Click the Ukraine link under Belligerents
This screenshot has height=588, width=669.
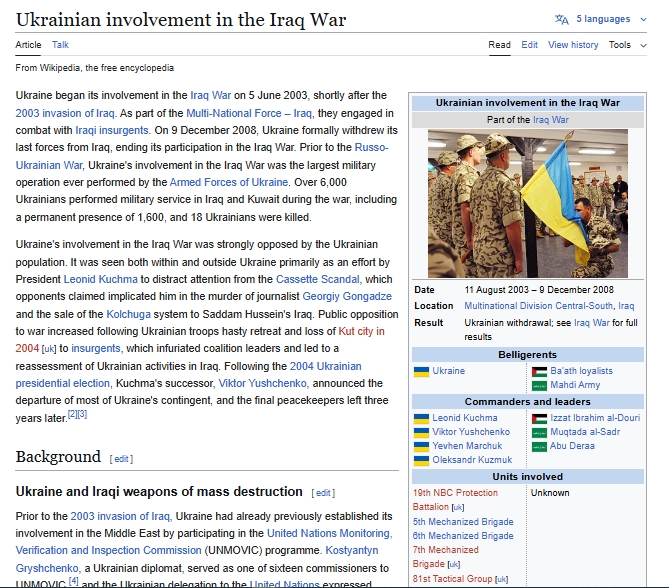(x=448, y=371)
